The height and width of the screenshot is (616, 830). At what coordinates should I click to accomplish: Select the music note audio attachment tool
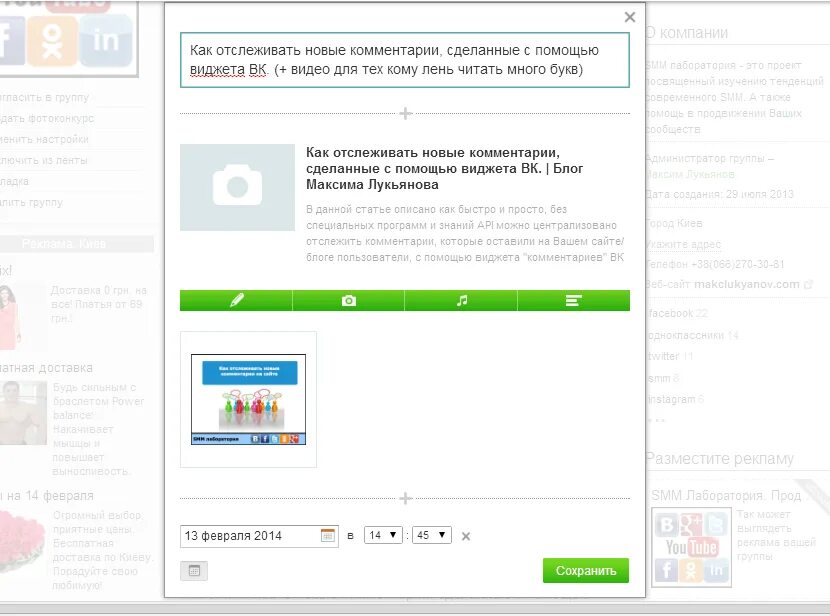tap(461, 301)
